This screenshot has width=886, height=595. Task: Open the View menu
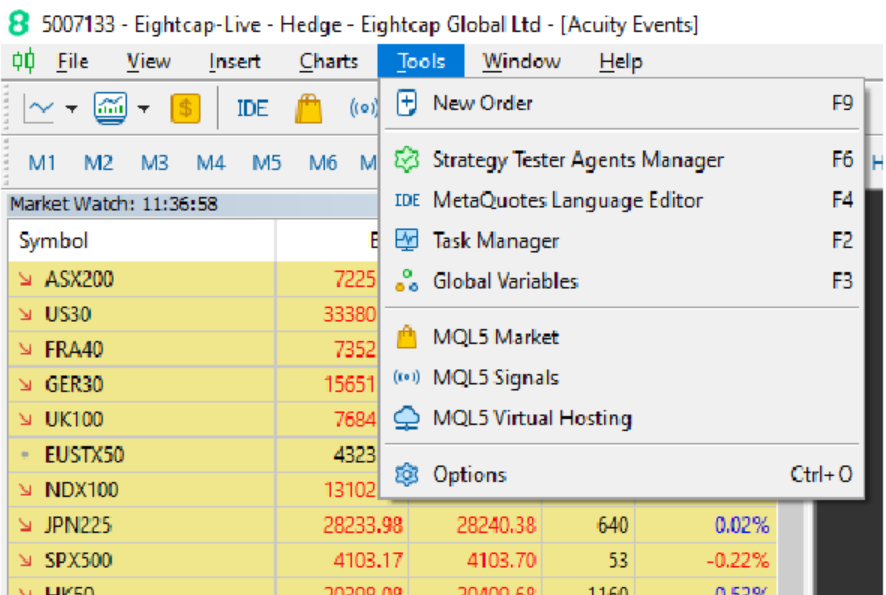[x=149, y=61]
